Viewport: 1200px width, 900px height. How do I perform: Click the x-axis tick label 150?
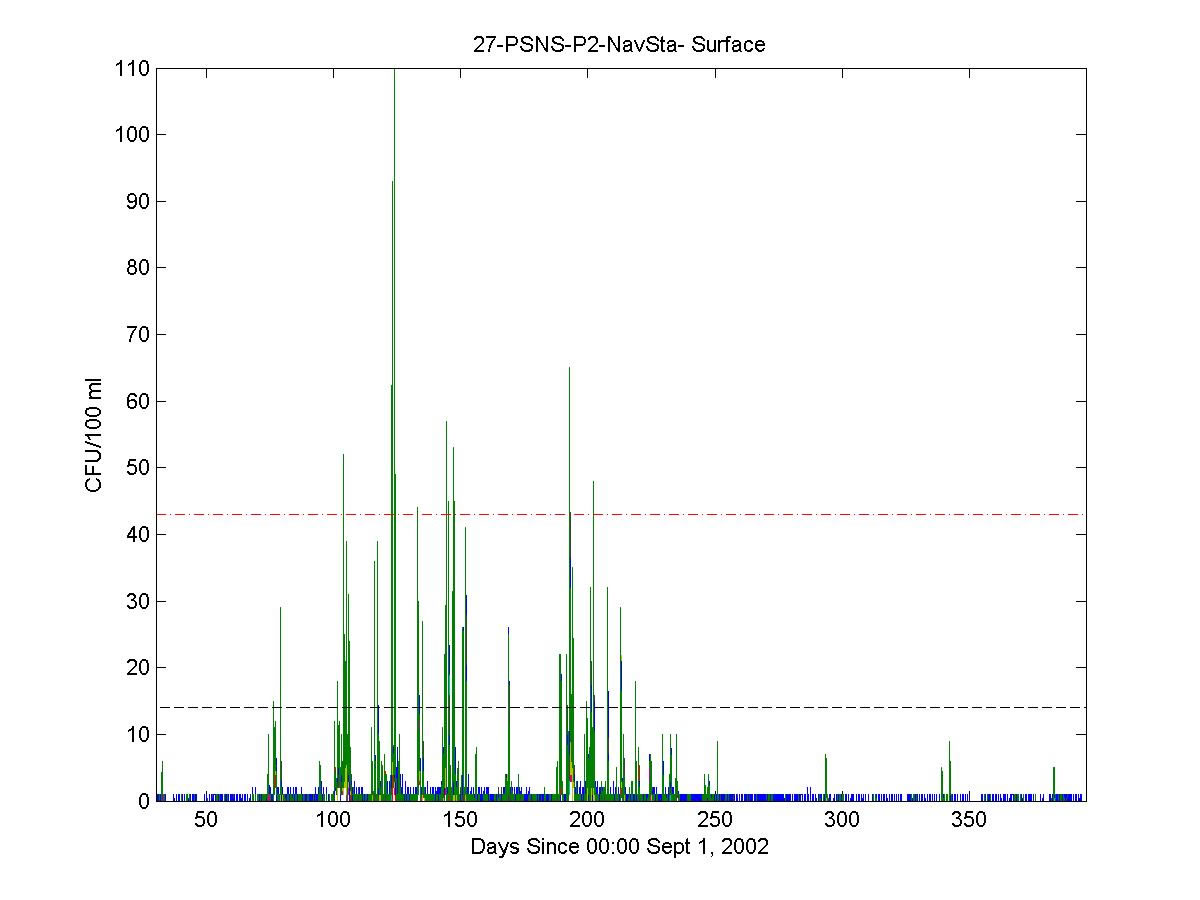pyautogui.click(x=460, y=820)
